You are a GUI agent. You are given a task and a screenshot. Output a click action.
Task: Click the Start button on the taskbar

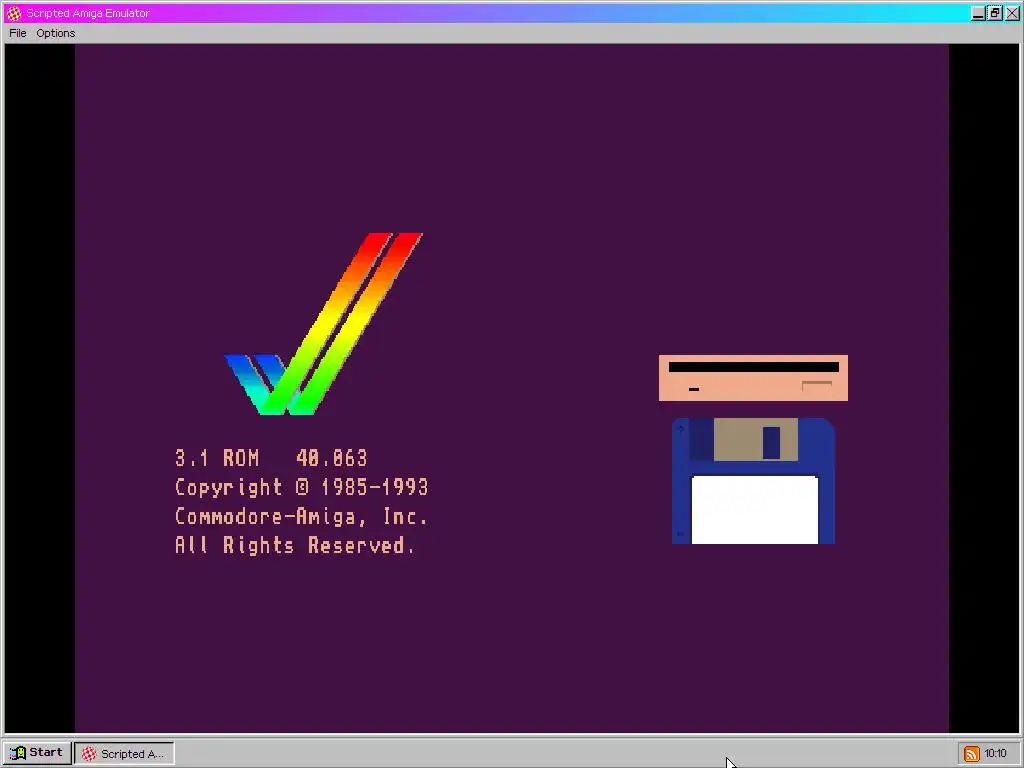pyautogui.click(x=37, y=753)
